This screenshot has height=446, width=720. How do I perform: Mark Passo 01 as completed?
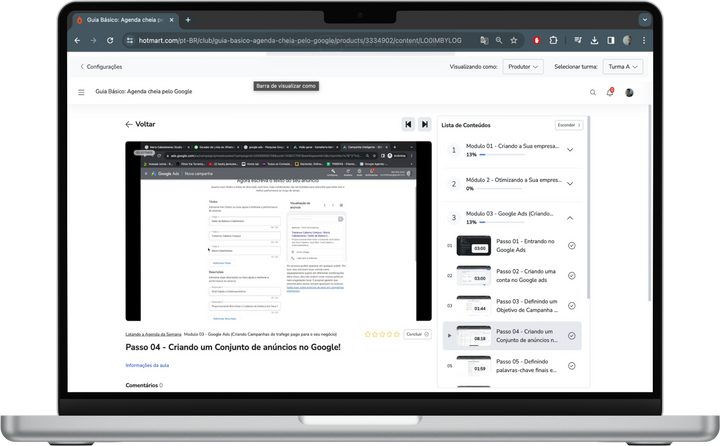point(571,246)
